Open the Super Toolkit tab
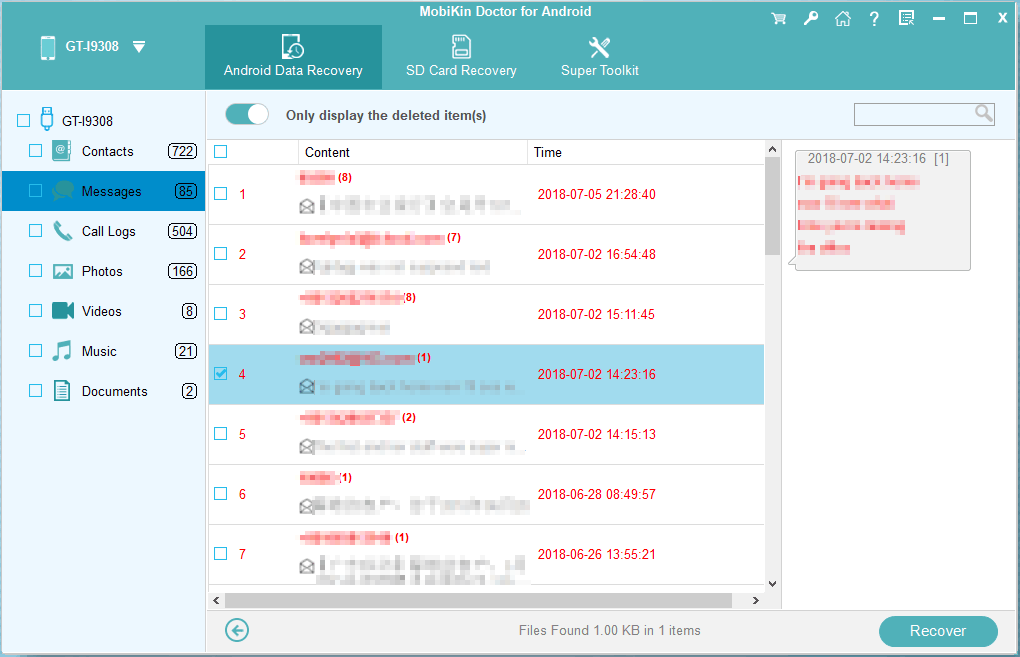The width and height of the screenshot is (1020, 657). pos(599,57)
